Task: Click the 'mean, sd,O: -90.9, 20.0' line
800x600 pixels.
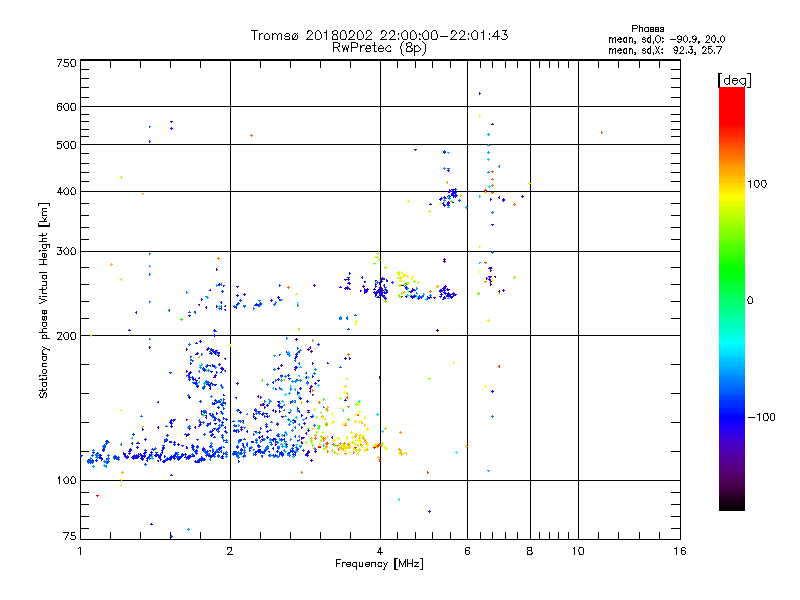Action: click(666, 39)
